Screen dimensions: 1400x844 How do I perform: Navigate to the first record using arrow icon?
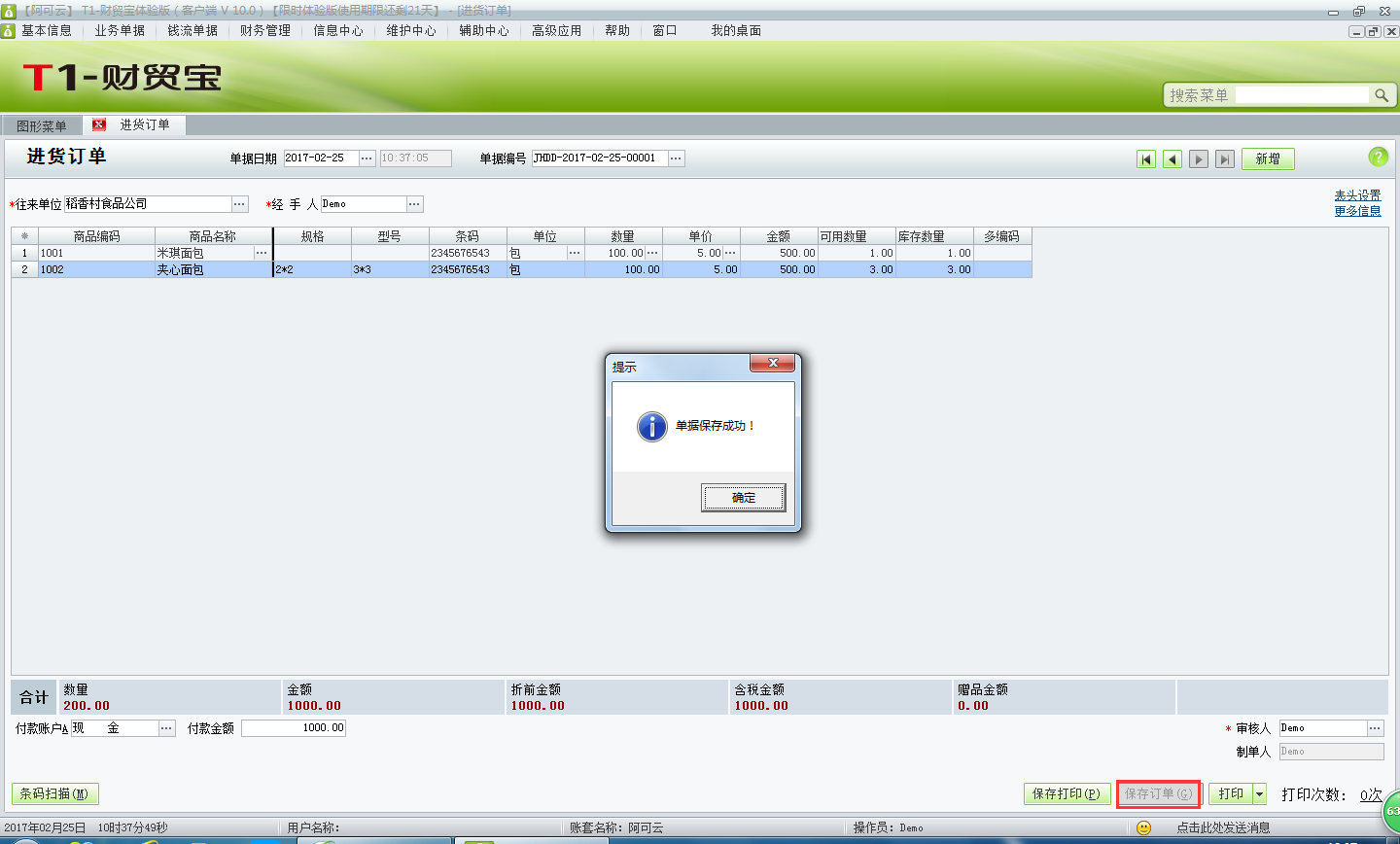(1146, 158)
